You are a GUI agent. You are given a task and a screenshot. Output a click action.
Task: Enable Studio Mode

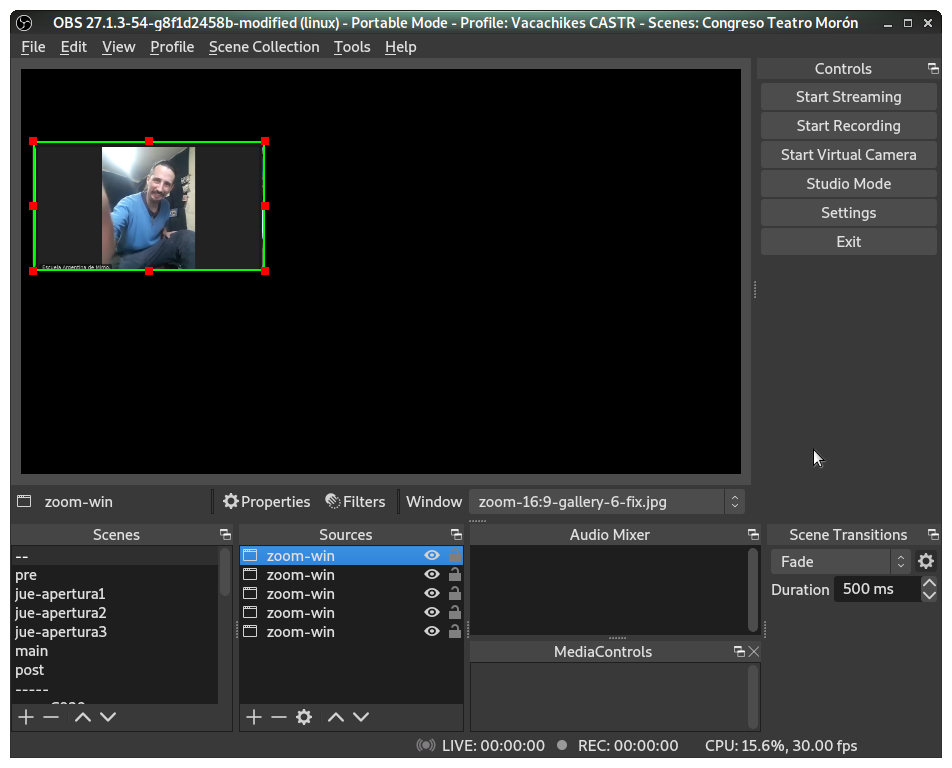click(847, 183)
